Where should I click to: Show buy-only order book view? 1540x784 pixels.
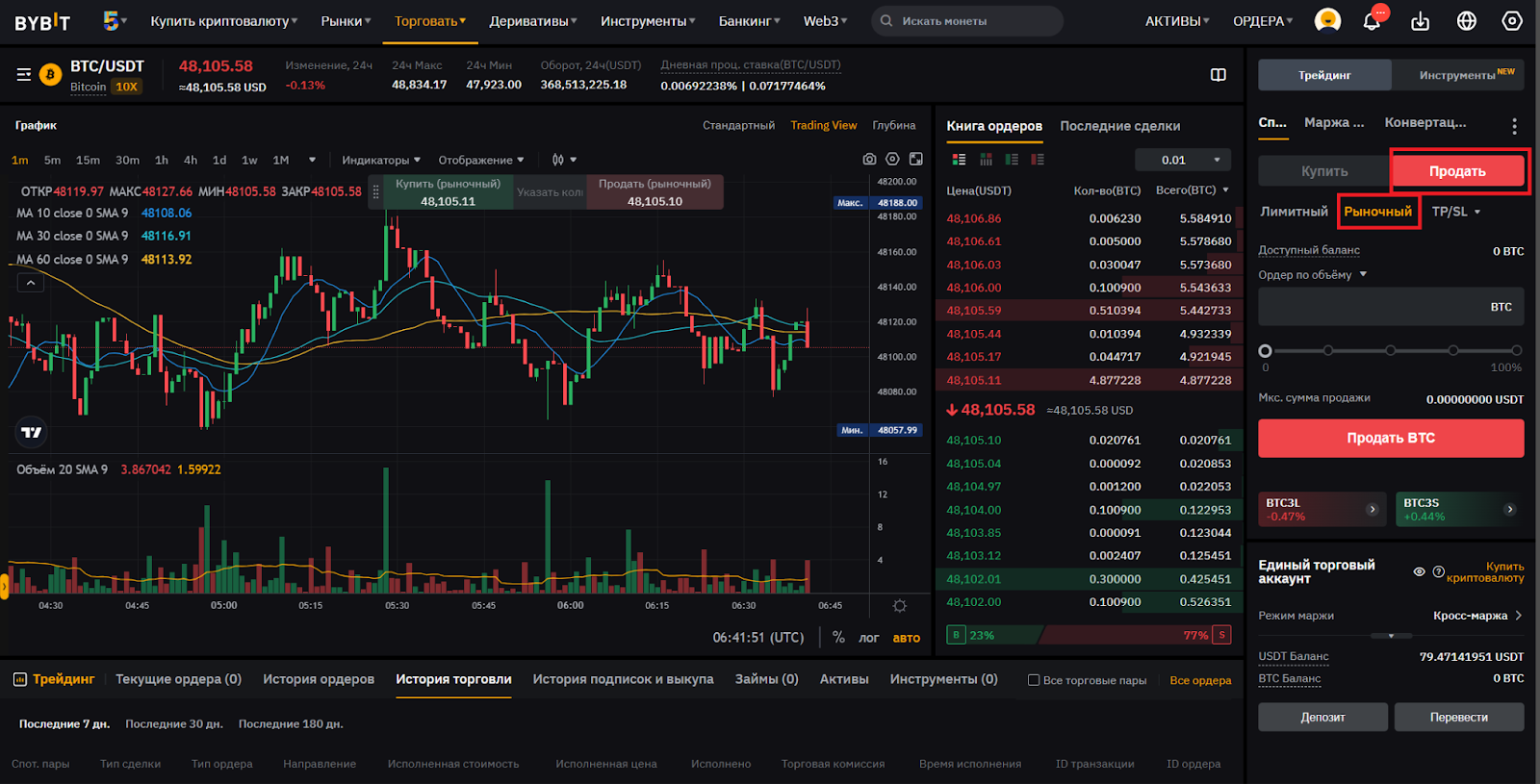pos(1012,160)
